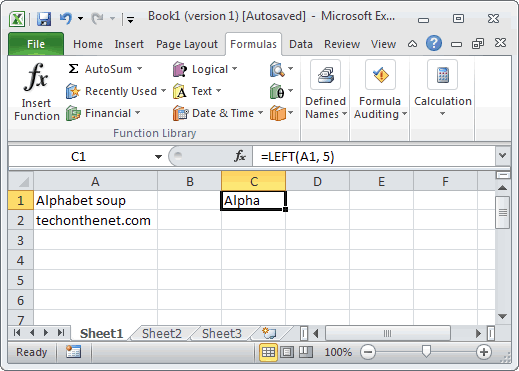The image size is (519, 371).
Task: Click the horizontal scrollbar thumb
Action: coord(388,333)
